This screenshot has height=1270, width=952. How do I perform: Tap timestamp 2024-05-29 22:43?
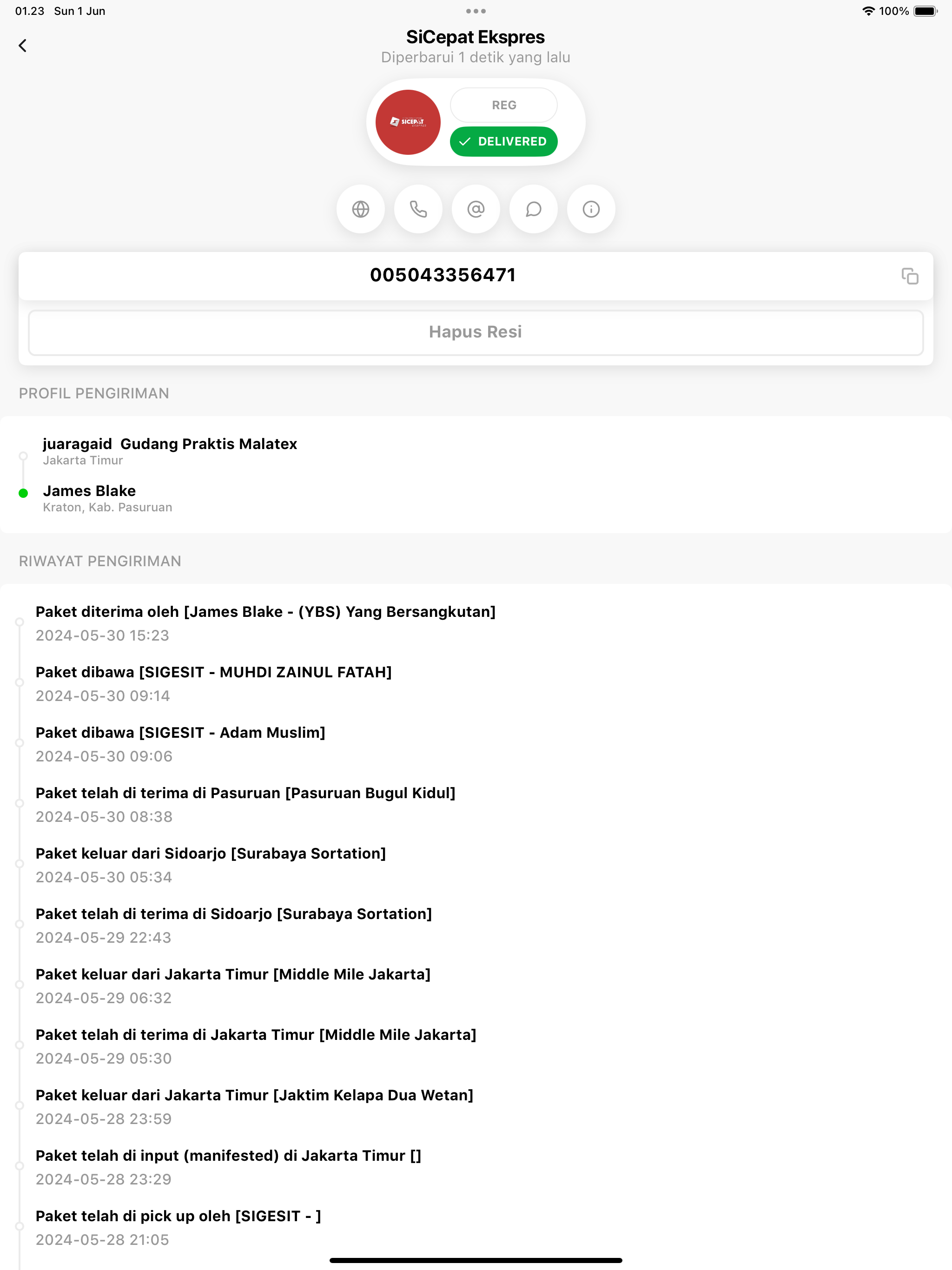pos(103,938)
